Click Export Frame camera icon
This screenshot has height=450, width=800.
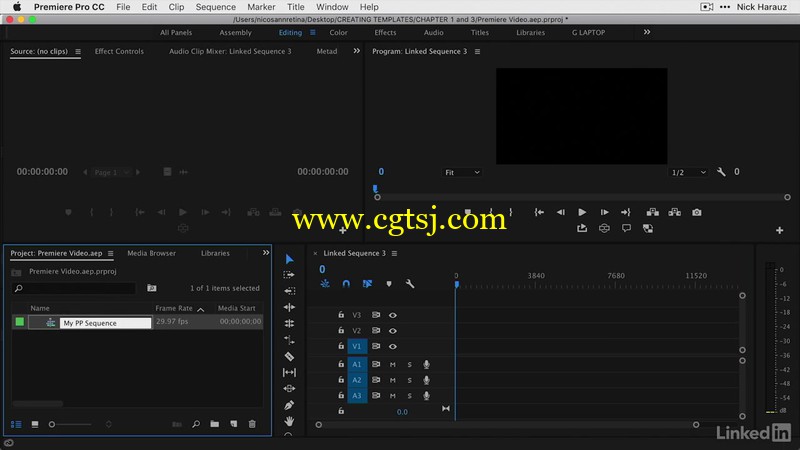coord(696,212)
